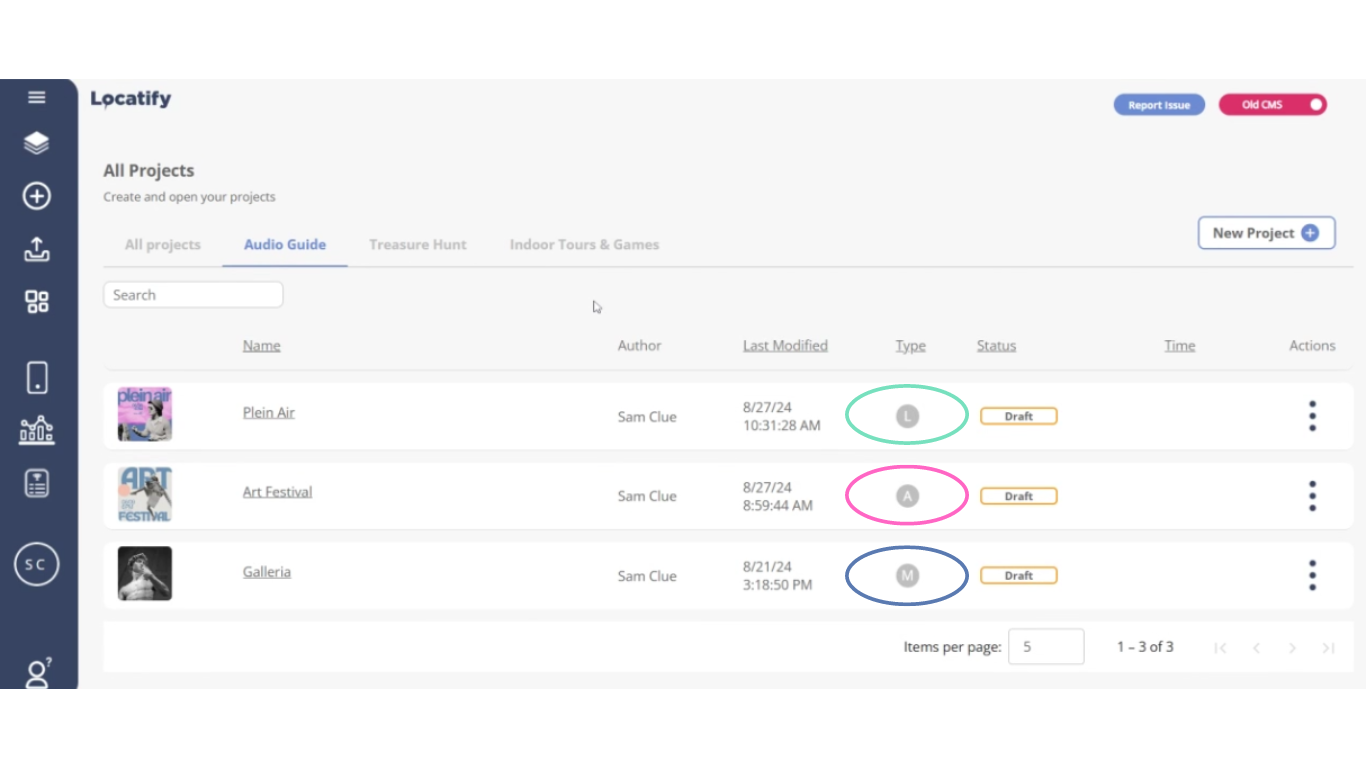The width and height of the screenshot is (1366, 768).
Task: Go to previous page of results
Action: (1256, 648)
